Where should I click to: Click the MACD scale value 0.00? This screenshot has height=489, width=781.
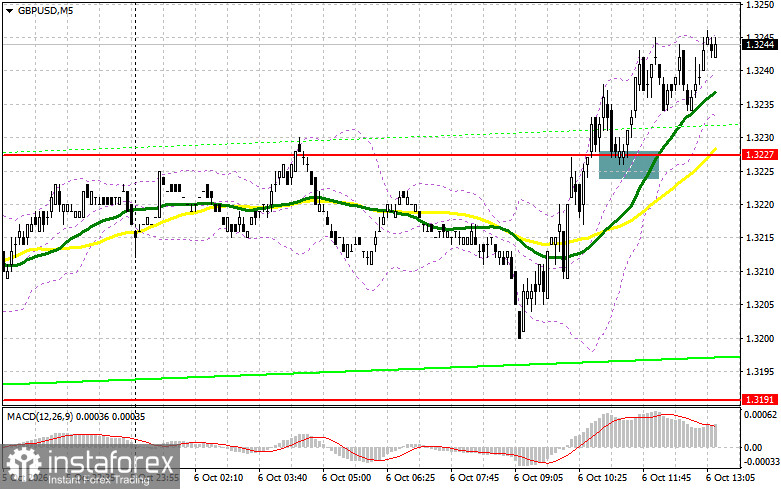753,448
